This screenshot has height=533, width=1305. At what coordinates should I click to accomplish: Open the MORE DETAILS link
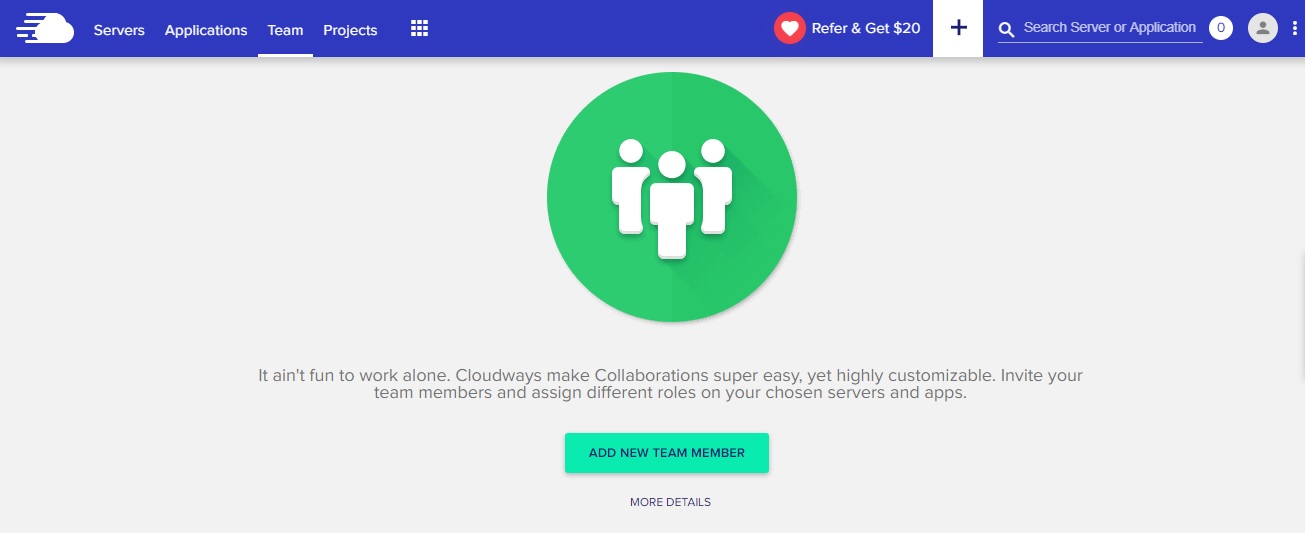click(x=670, y=502)
